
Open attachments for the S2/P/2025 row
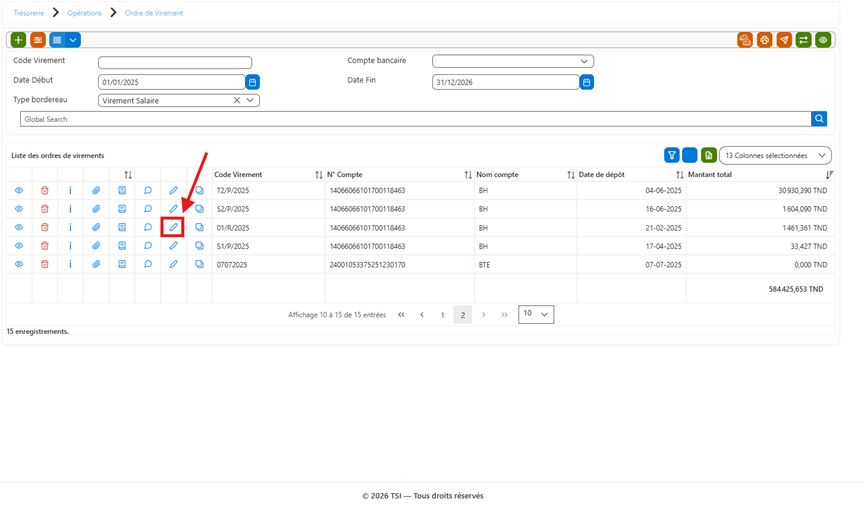point(96,209)
